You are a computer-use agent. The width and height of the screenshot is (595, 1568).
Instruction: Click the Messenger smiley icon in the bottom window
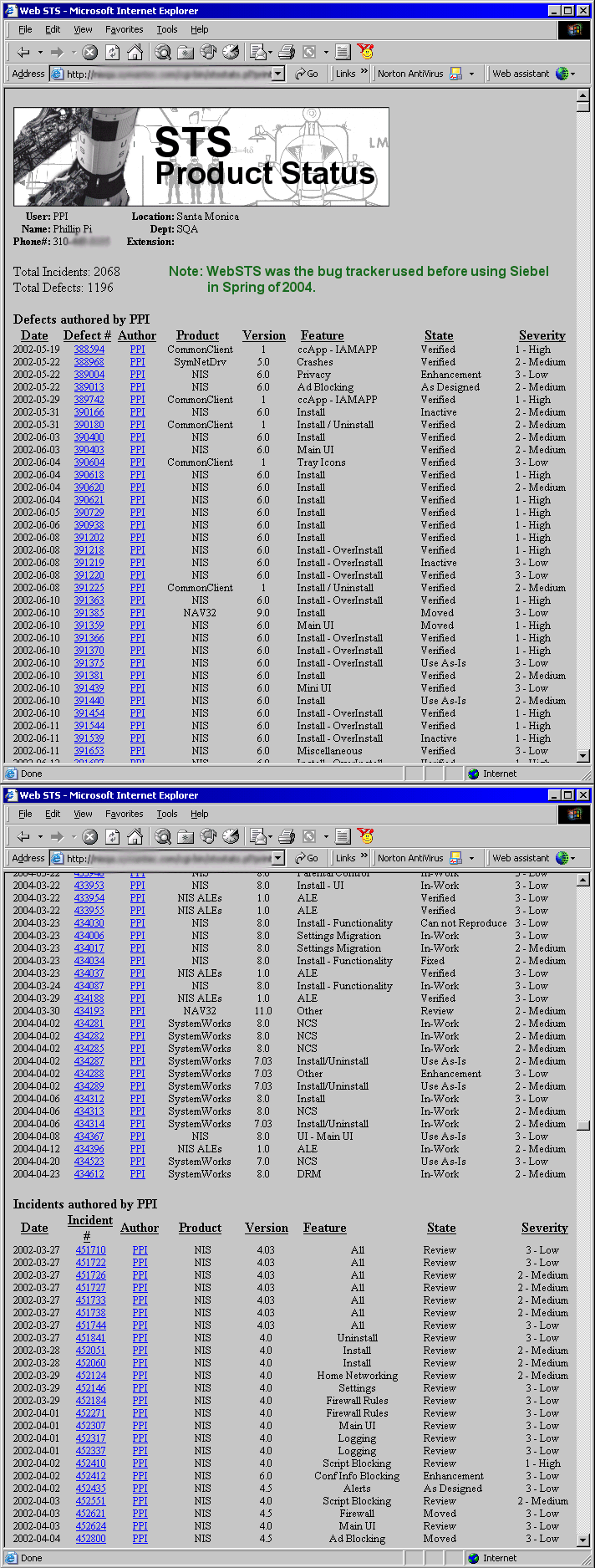click(x=365, y=835)
